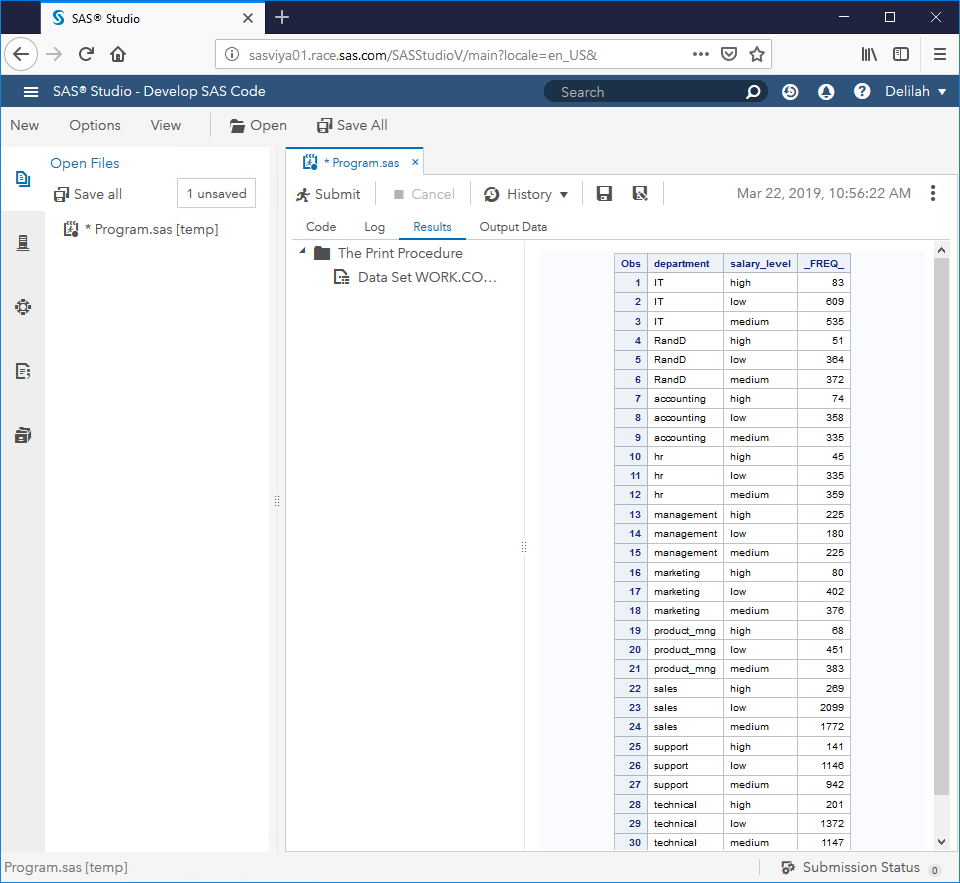Click the Save As icon in toolbar
The height and width of the screenshot is (883, 960).
click(640, 194)
